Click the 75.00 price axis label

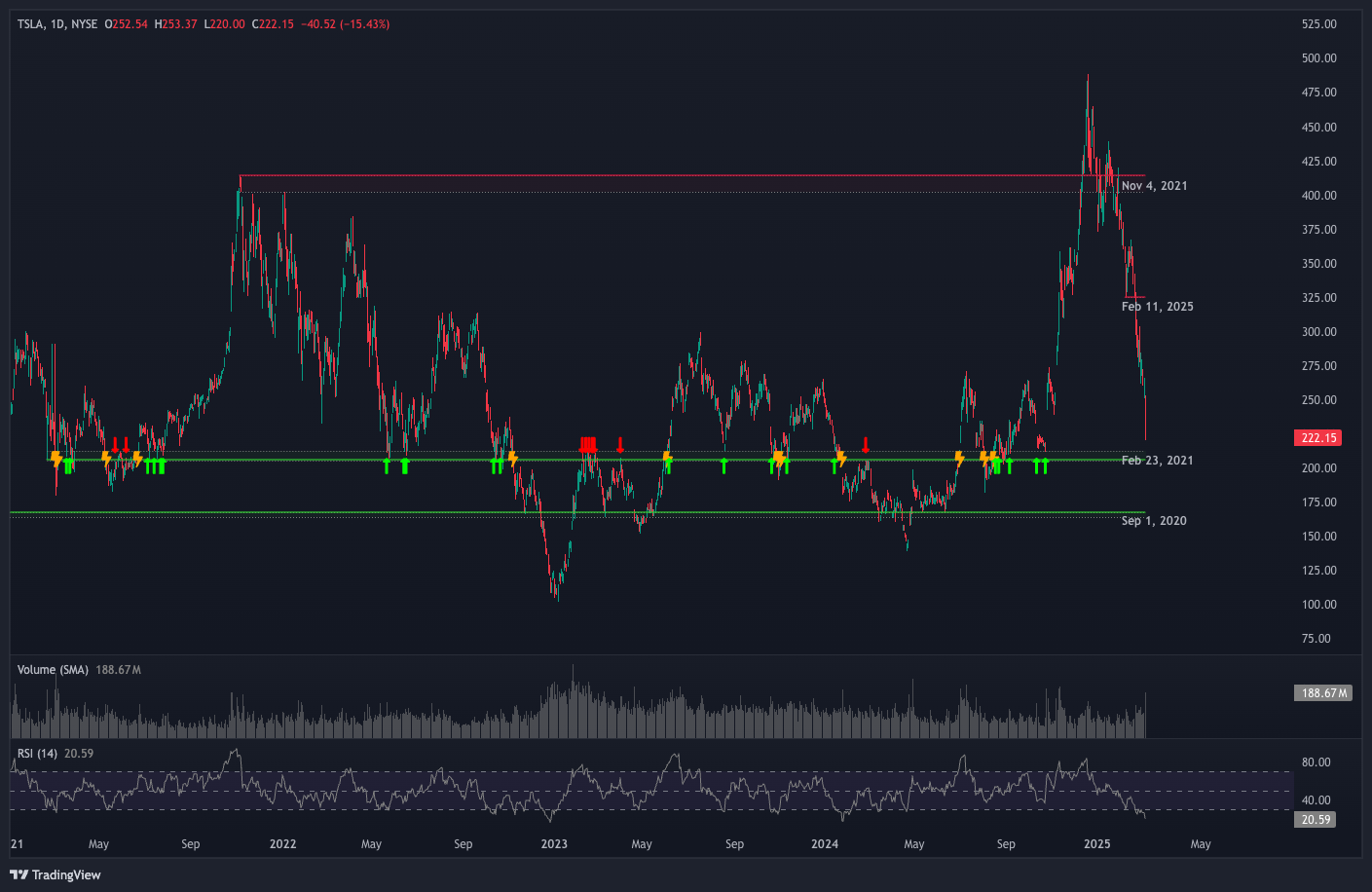[1316, 639]
